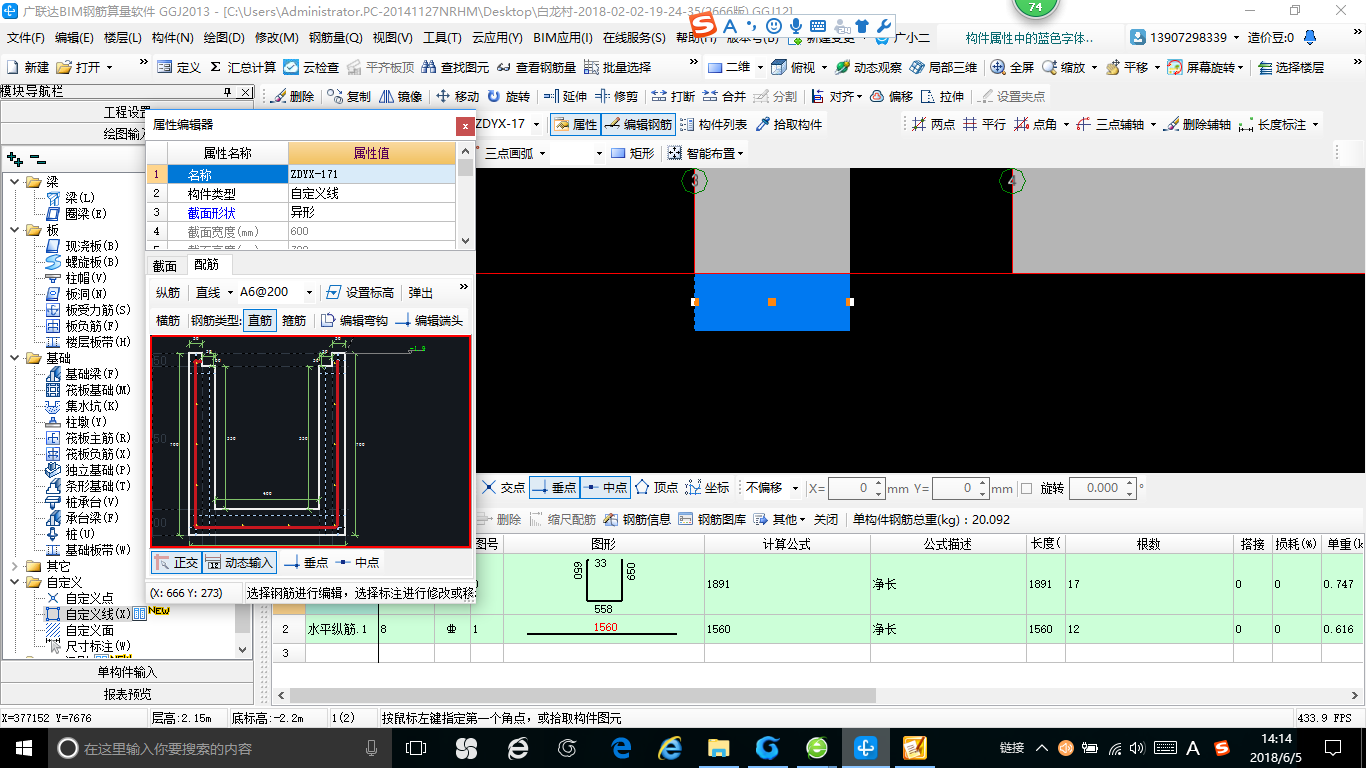The height and width of the screenshot is (768, 1366).
Task: Switch to the 配筋 tab
Action: tap(207, 264)
